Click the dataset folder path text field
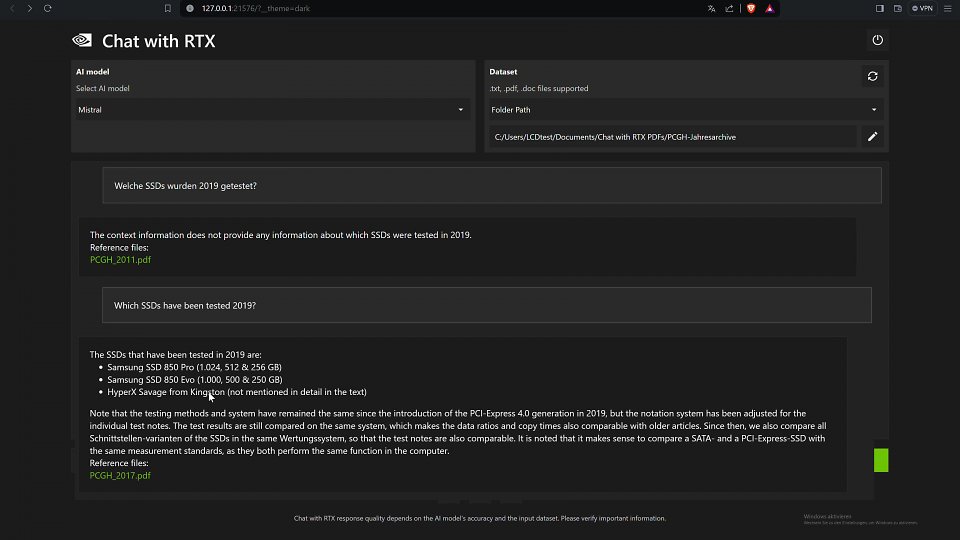This screenshot has height=540, width=960. [x=672, y=137]
